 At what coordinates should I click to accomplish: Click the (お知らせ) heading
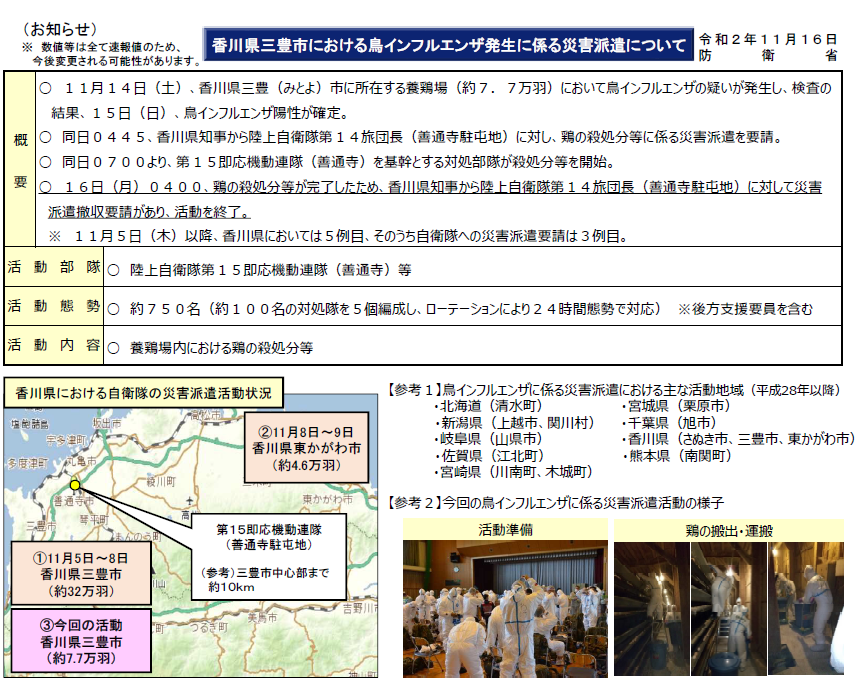[x=60, y=28]
